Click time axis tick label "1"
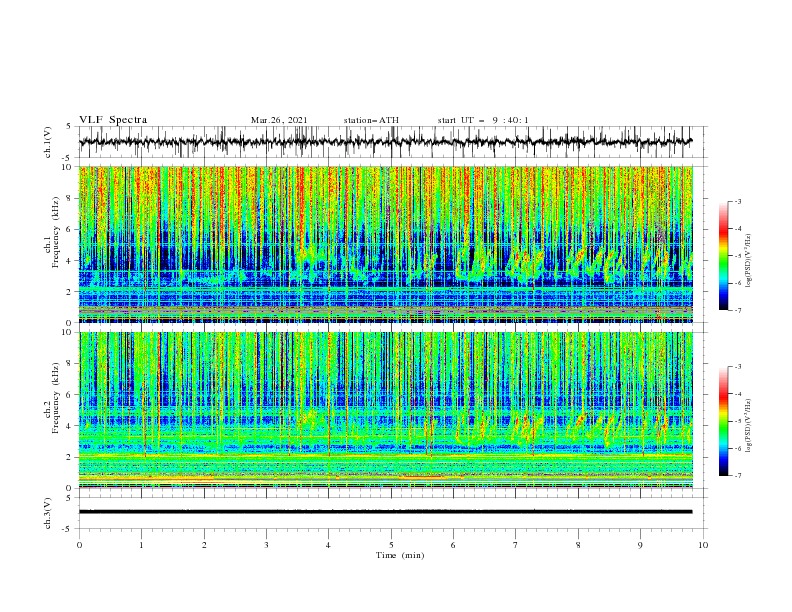Viewport: 792px width, 612px height. (x=141, y=545)
